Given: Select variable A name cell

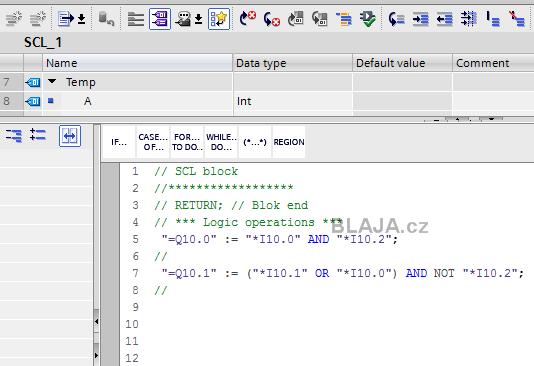Looking at the screenshot, I should 146,101.
